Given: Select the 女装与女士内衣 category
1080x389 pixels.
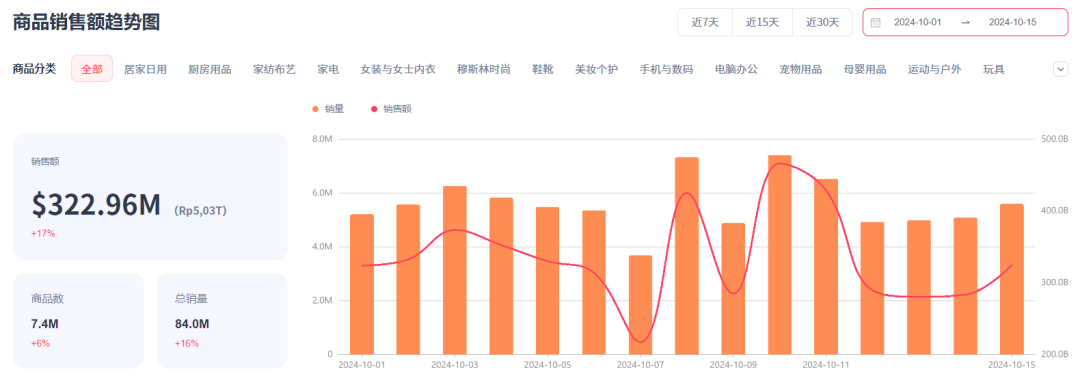Looking at the screenshot, I should click(398, 69).
